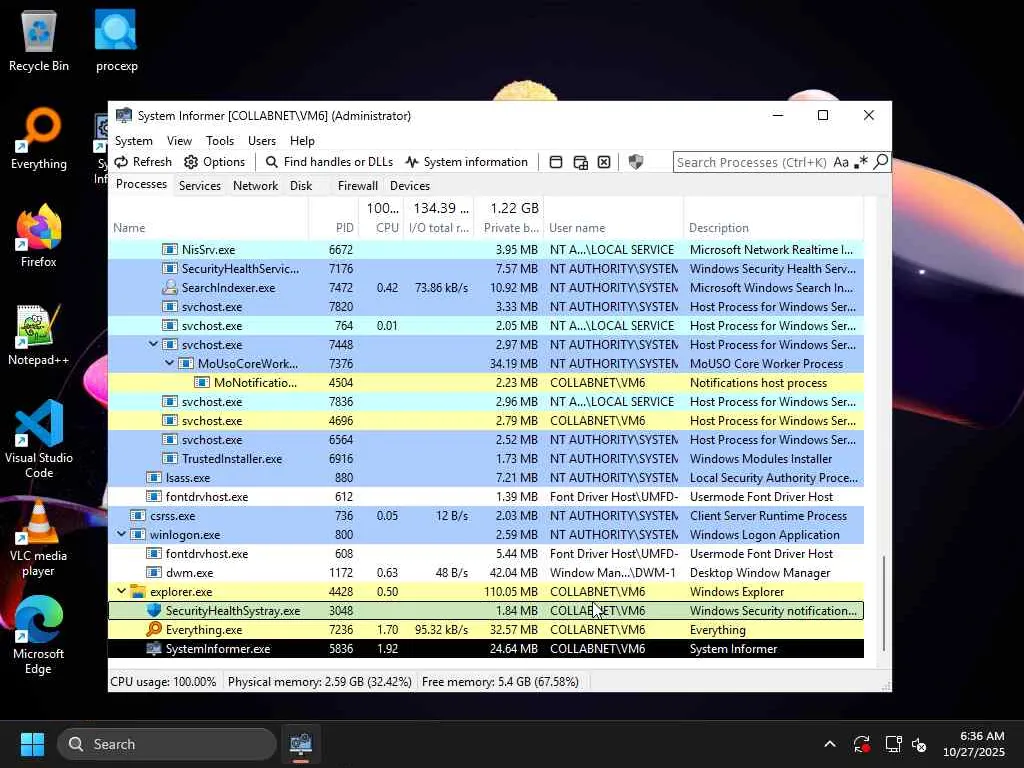Click the Refresh toolbar button
The height and width of the screenshot is (768, 1024).
[x=143, y=162]
